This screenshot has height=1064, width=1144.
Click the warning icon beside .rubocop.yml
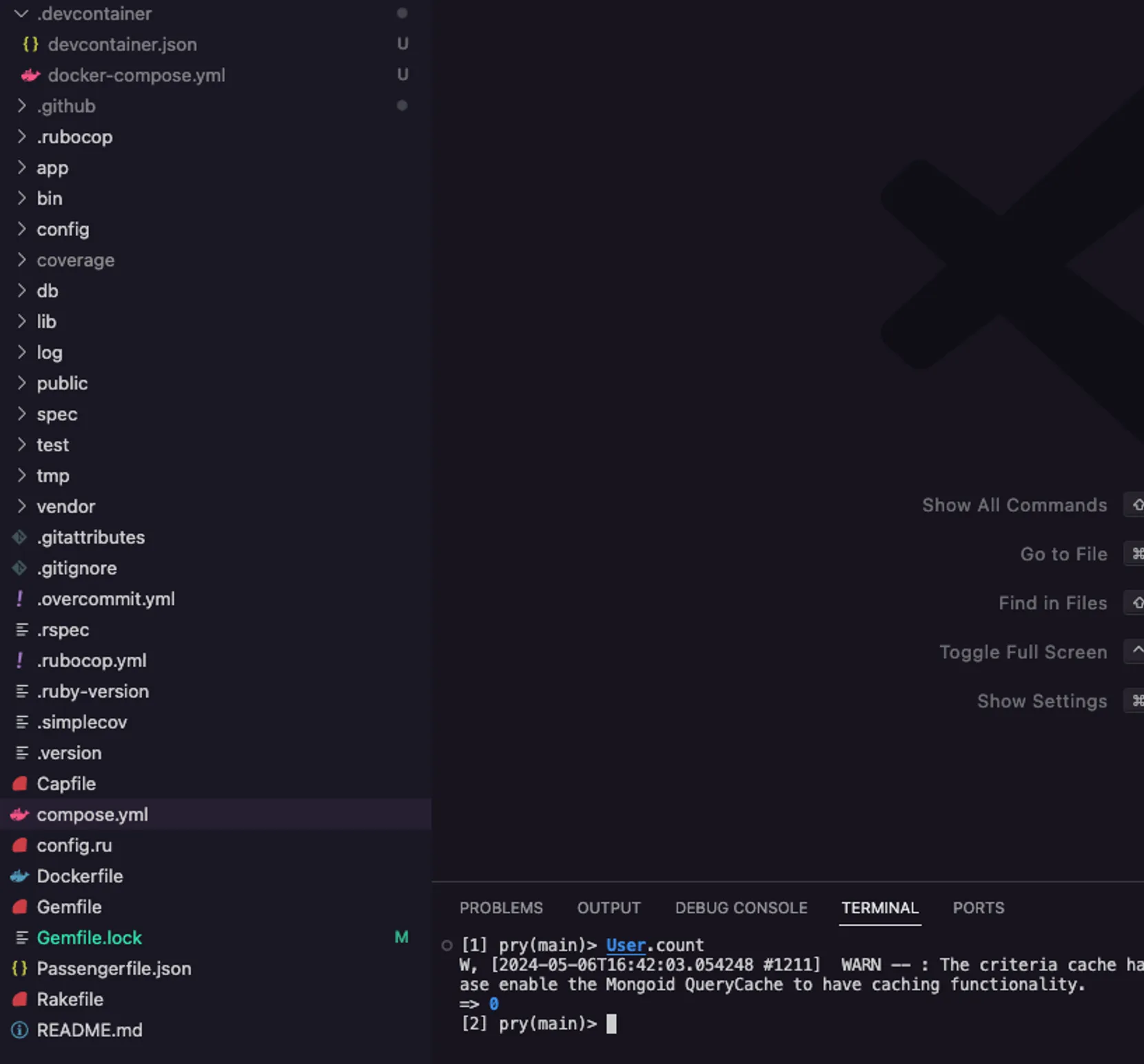coord(19,660)
